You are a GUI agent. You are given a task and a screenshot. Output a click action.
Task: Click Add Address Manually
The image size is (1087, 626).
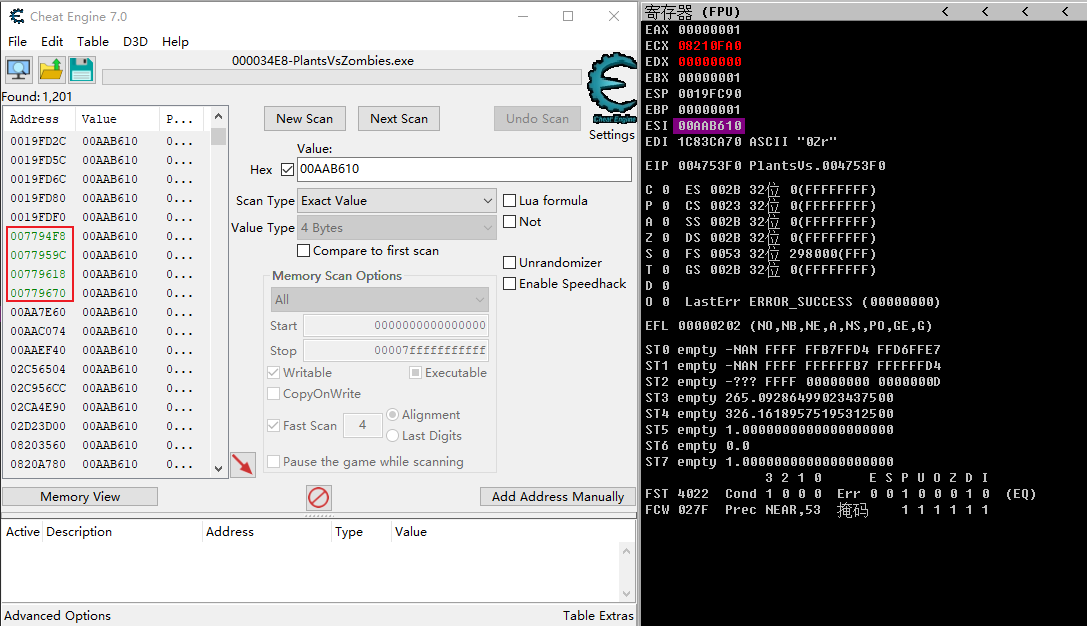point(557,496)
